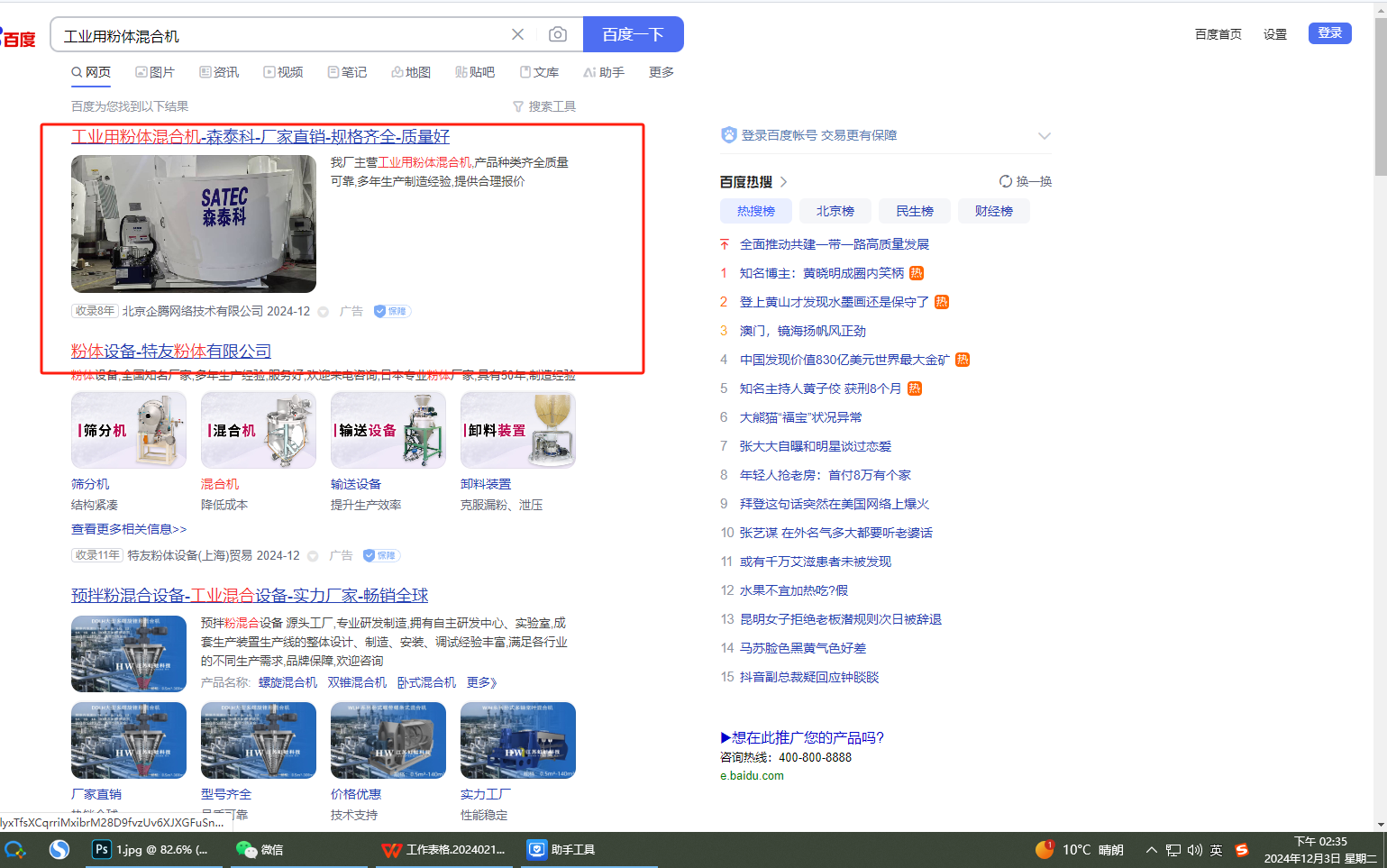Open the 搜索工具 filter
Screen dimensions: 1387x868
(544, 106)
